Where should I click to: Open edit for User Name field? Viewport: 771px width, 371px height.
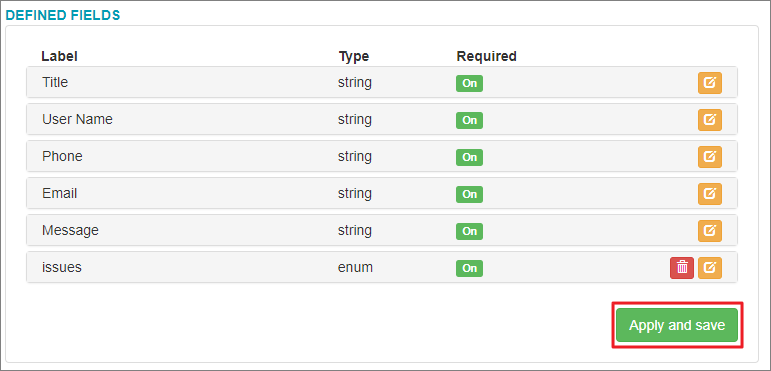(x=710, y=119)
